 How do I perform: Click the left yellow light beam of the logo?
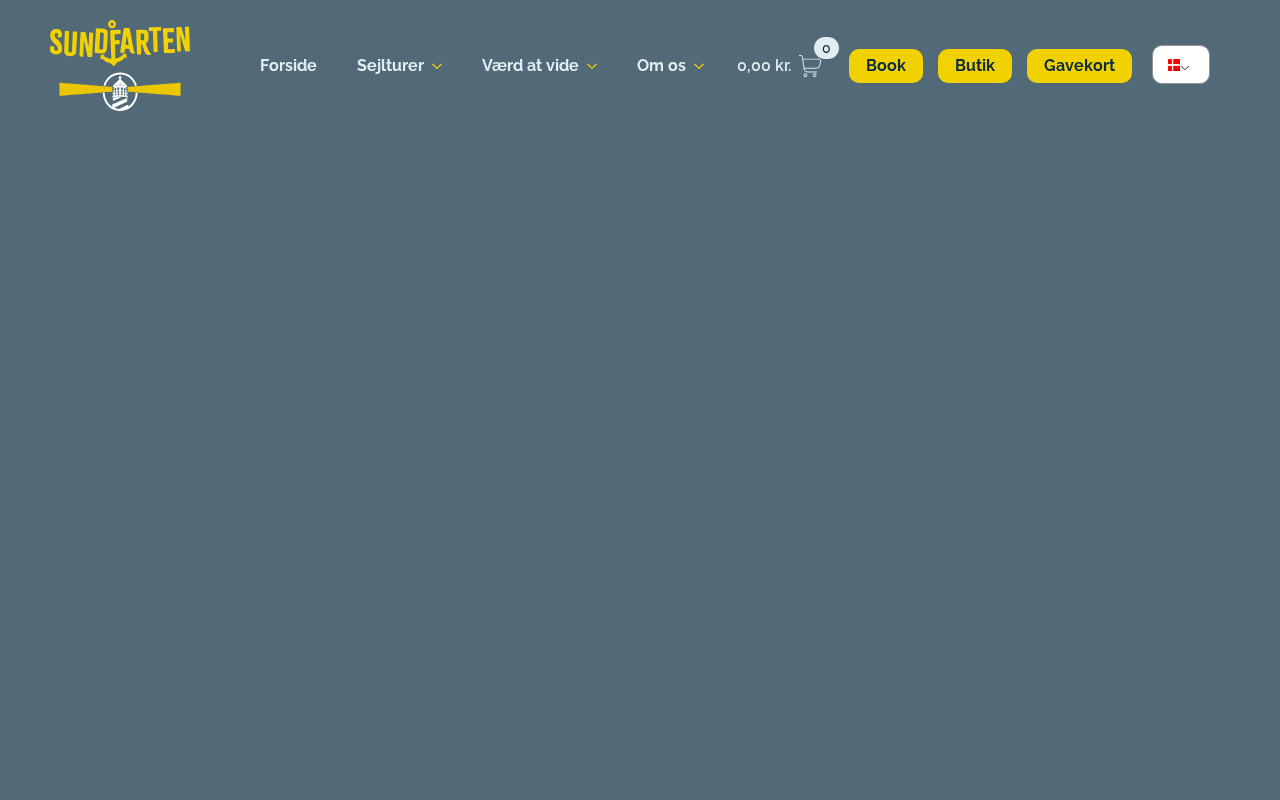pos(81,89)
